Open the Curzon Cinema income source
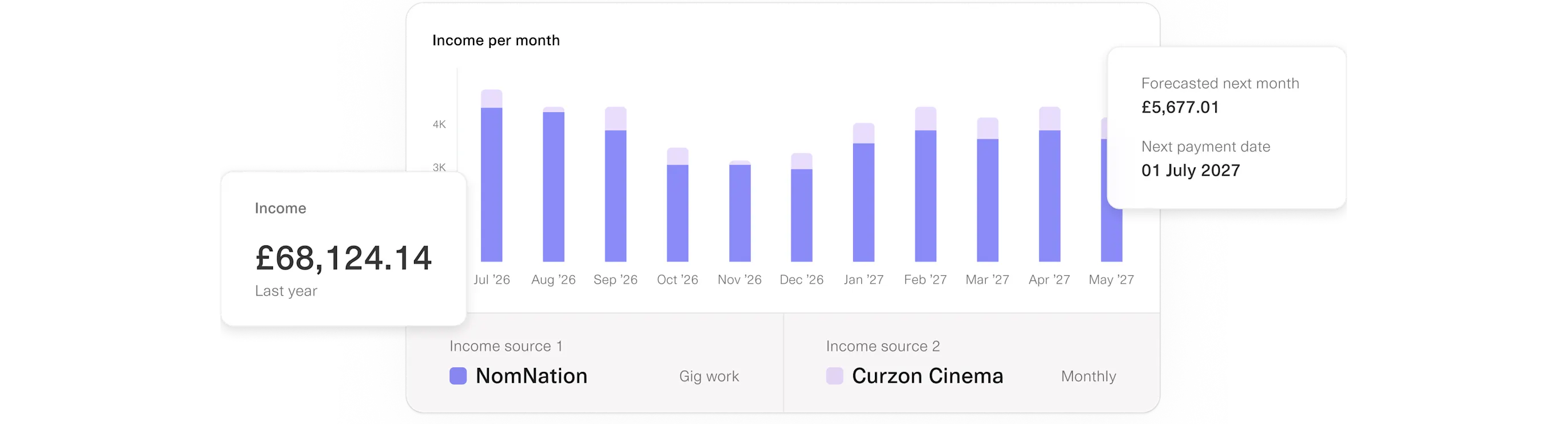The width and height of the screenshot is (1568, 424). (927, 376)
